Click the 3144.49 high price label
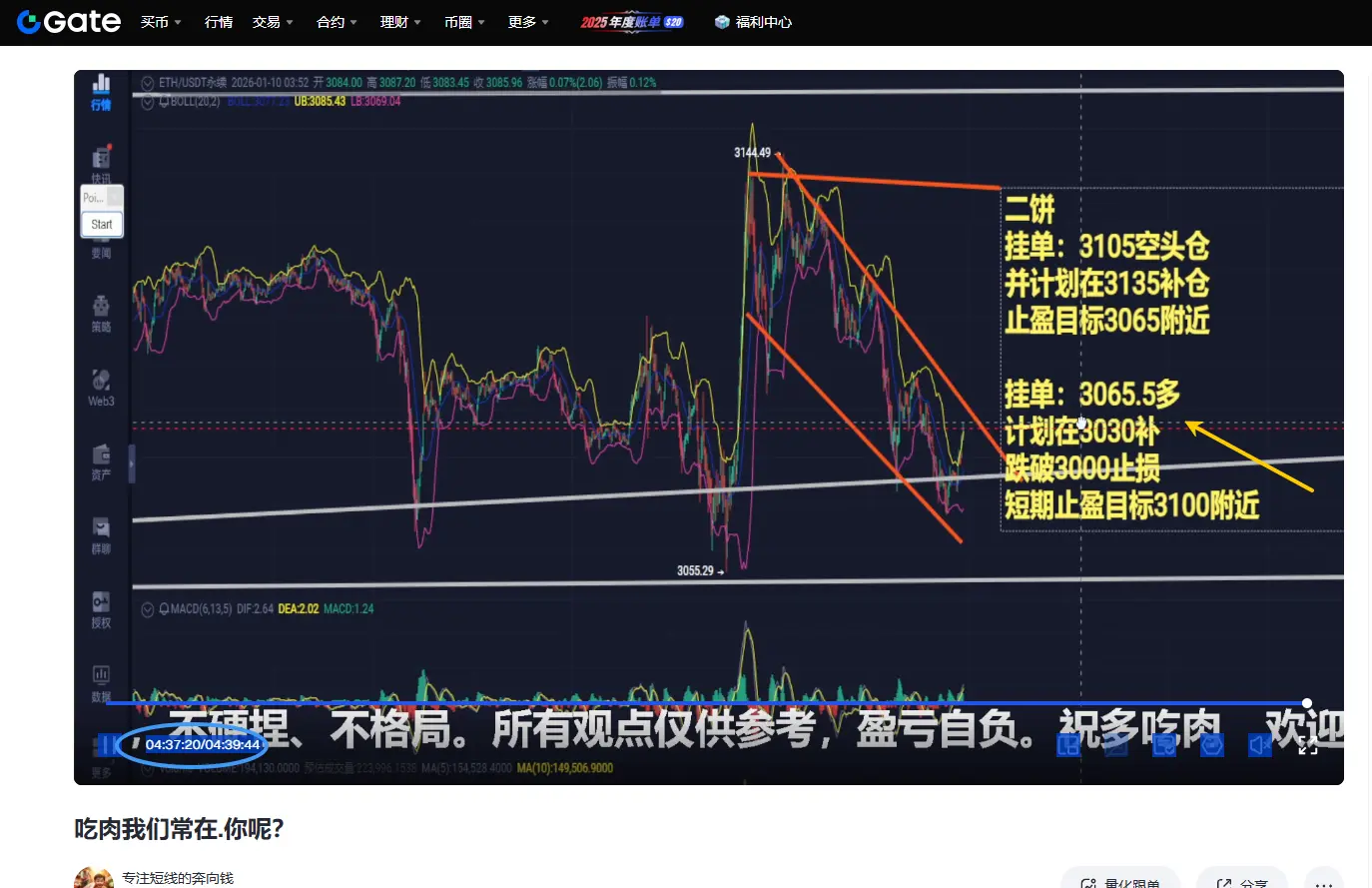The width and height of the screenshot is (1372, 888). pyautogui.click(x=752, y=153)
